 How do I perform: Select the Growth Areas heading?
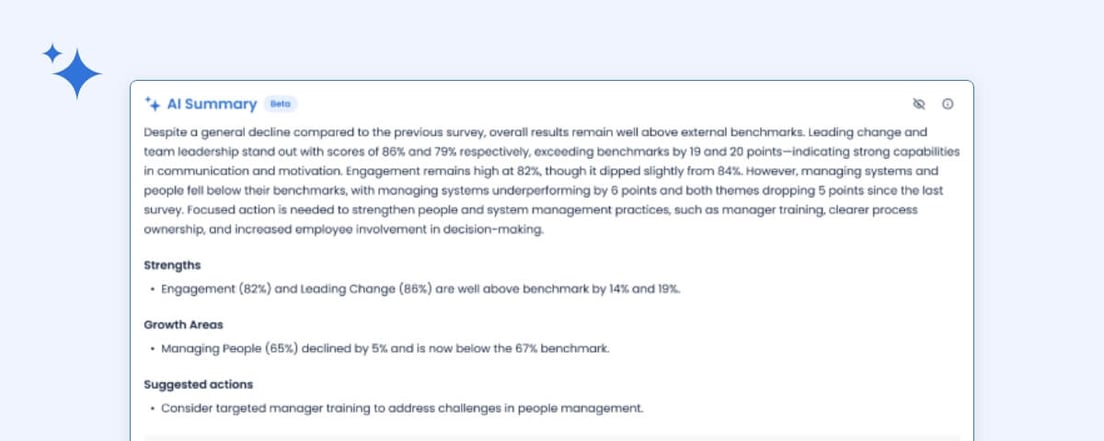pos(183,325)
